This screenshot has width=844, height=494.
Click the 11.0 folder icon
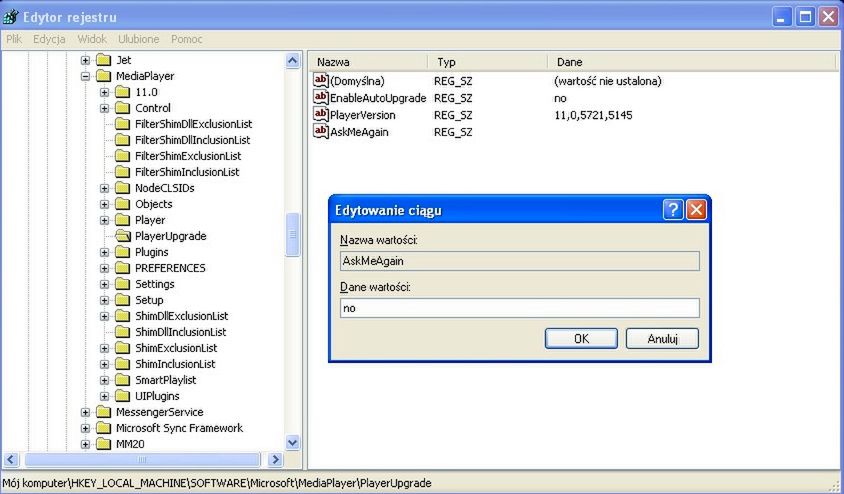pyautogui.click(x=123, y=92)
